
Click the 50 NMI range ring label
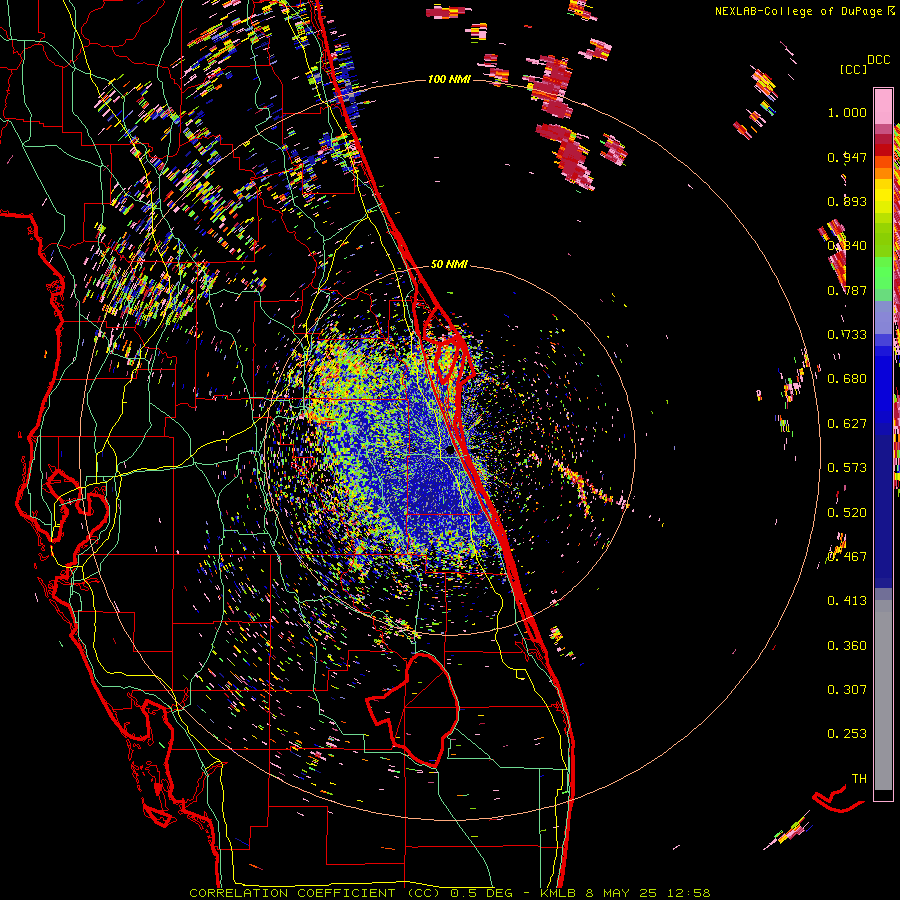[449, 264]
